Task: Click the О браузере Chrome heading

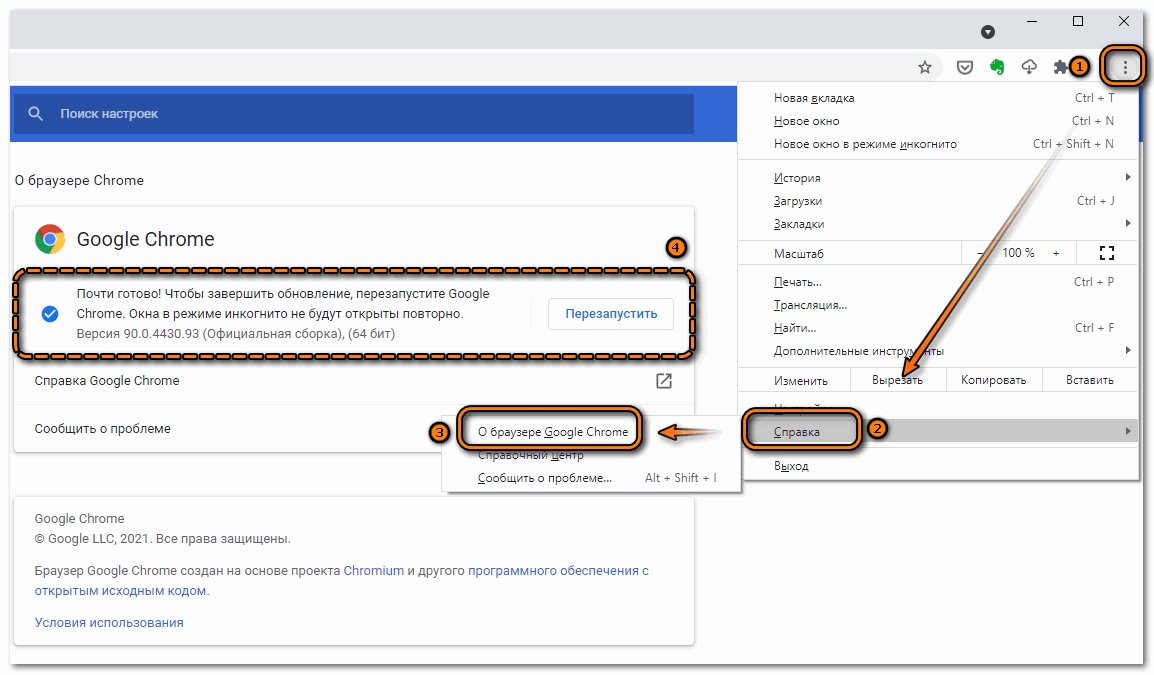Action: point(79,180)
